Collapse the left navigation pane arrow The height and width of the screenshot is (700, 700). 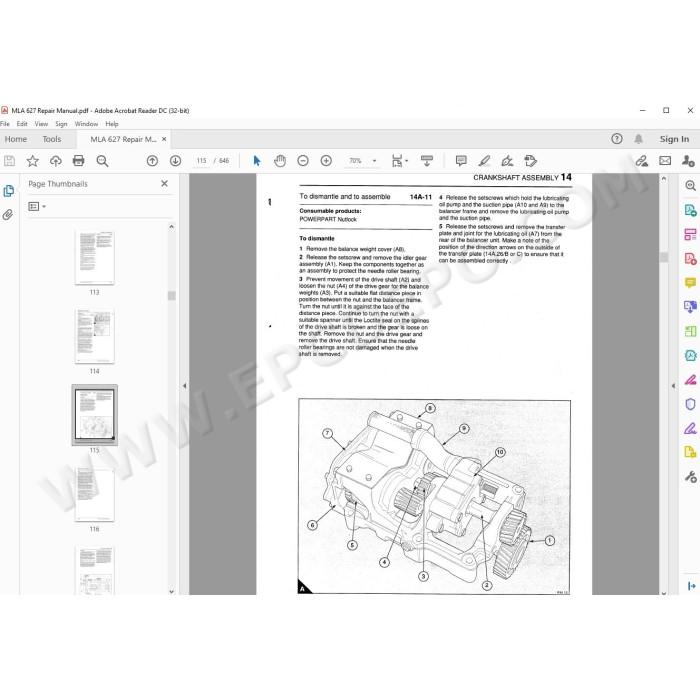pos(184,386)
